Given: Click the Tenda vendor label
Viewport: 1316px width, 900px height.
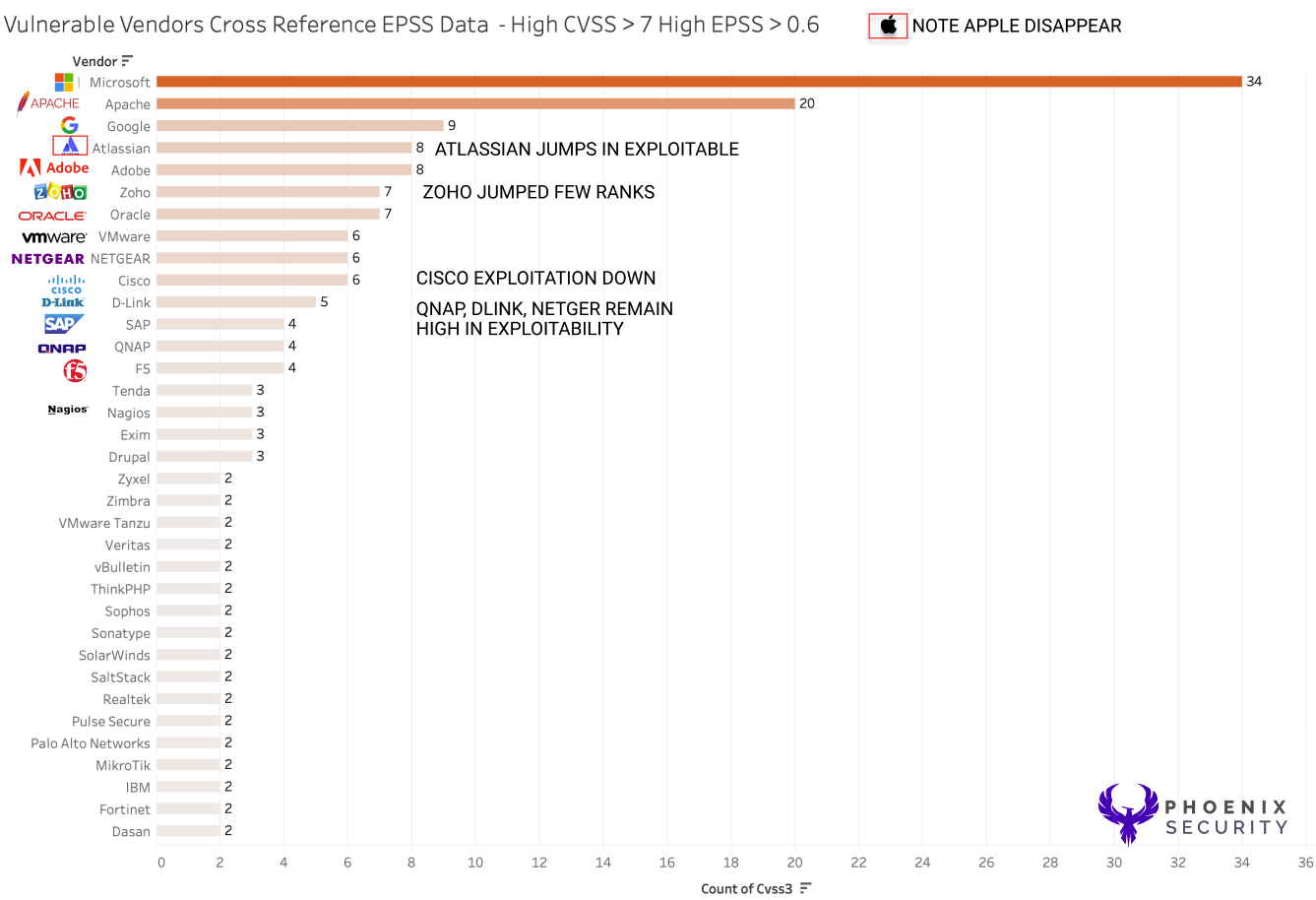Looking at the screenshot, I should (x=131, y=391).
